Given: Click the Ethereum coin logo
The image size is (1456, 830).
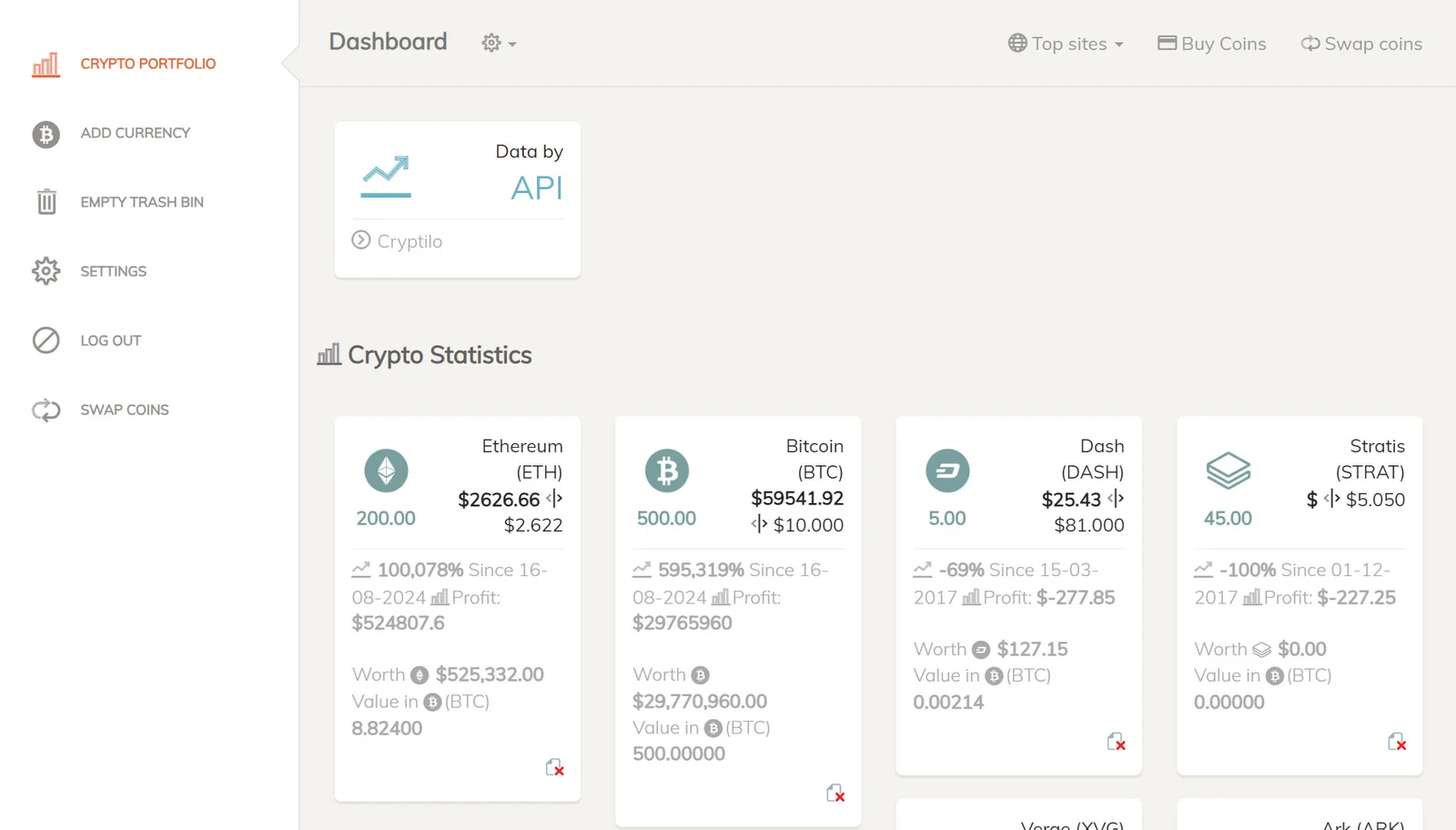Looking at the screenshot, I should [386, 471].
